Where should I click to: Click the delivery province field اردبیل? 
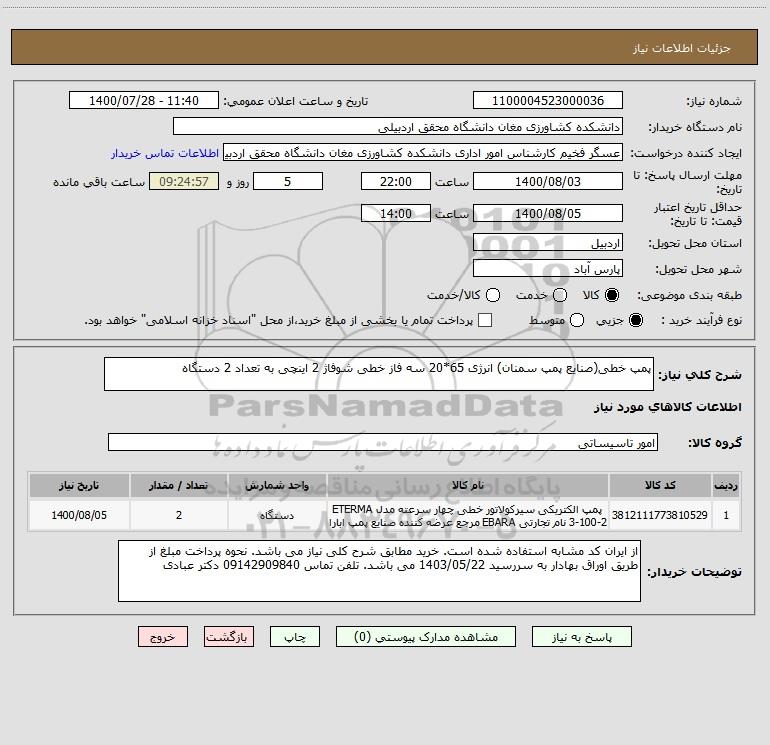click(x=548, y=243)
